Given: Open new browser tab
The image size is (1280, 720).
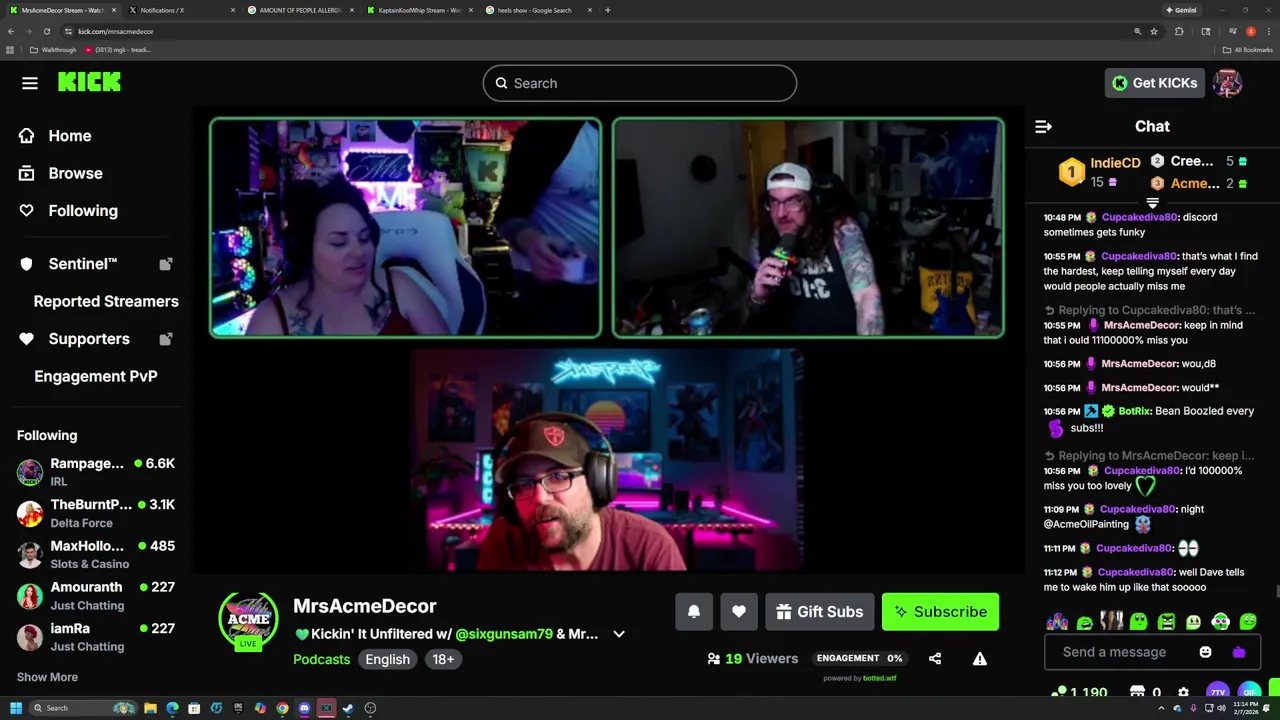Looking at the screenshot, I should tap(608, 10).
